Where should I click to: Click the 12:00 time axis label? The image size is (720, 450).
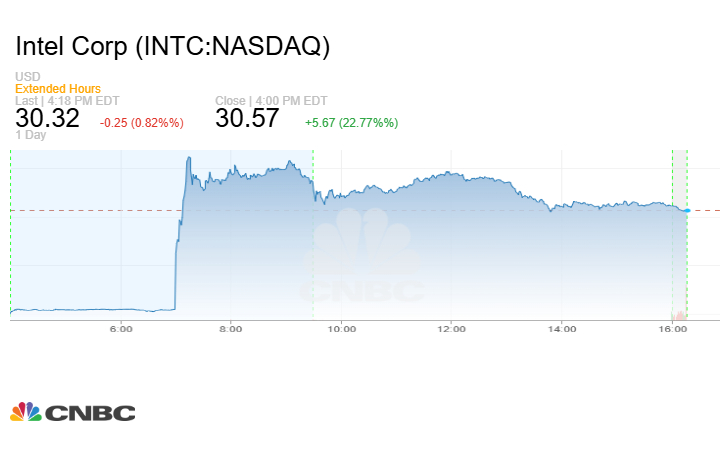(452, 328)
